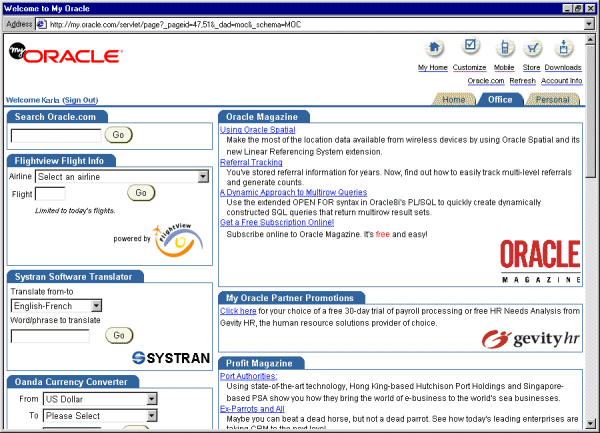Click the My Oracle Partner Promotions header
Image resolution: width=600 pixels, height=433 pixels.
(290, 298)
